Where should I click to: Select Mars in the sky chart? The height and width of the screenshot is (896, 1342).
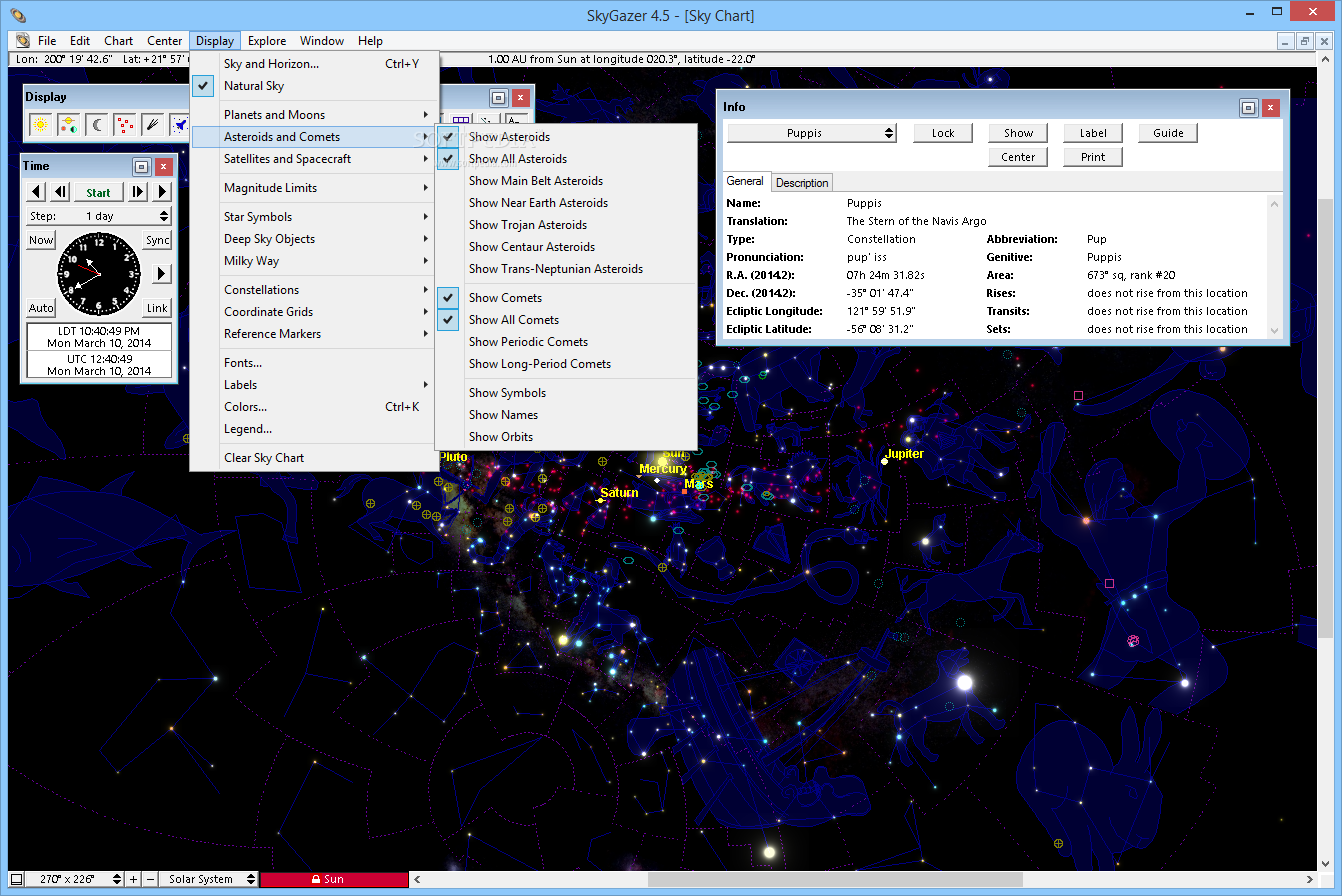point(685,491)
